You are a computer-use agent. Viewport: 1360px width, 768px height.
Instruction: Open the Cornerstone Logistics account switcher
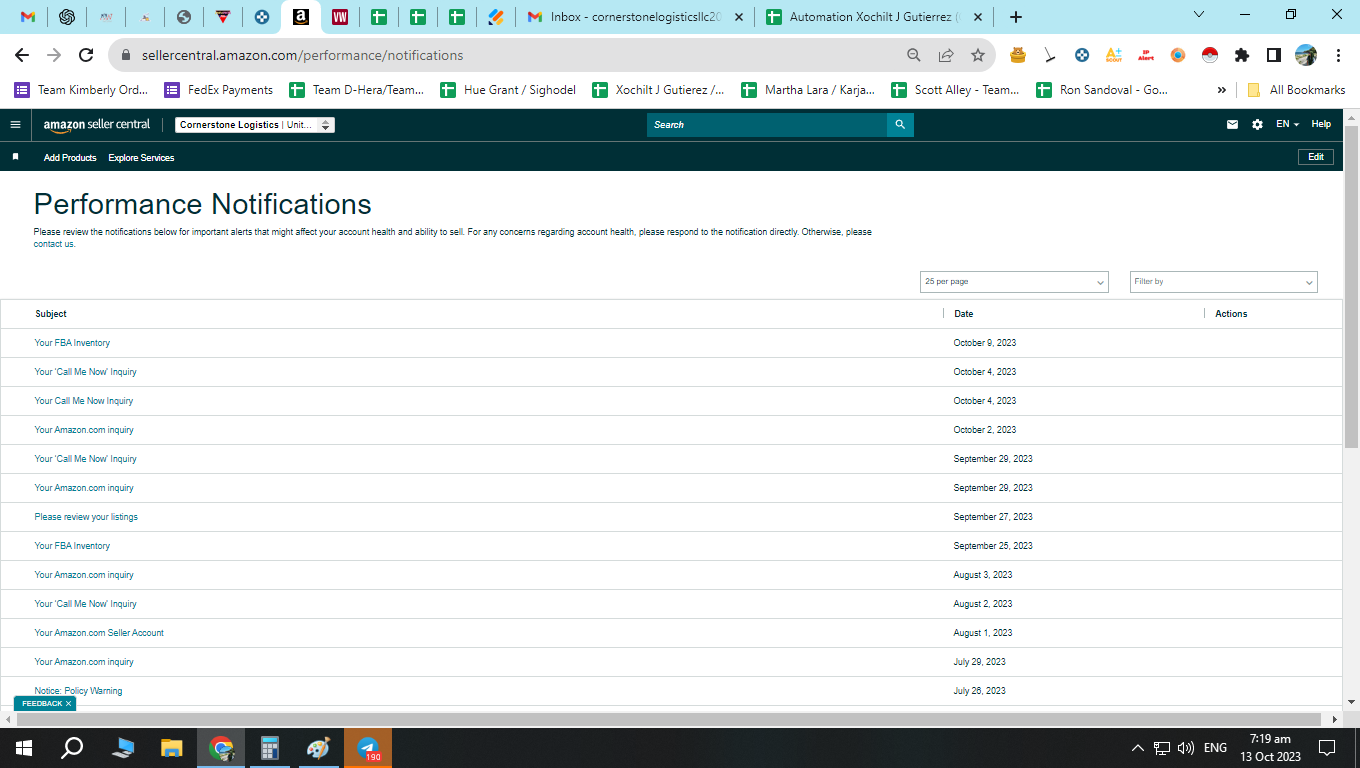pos(255,125)
